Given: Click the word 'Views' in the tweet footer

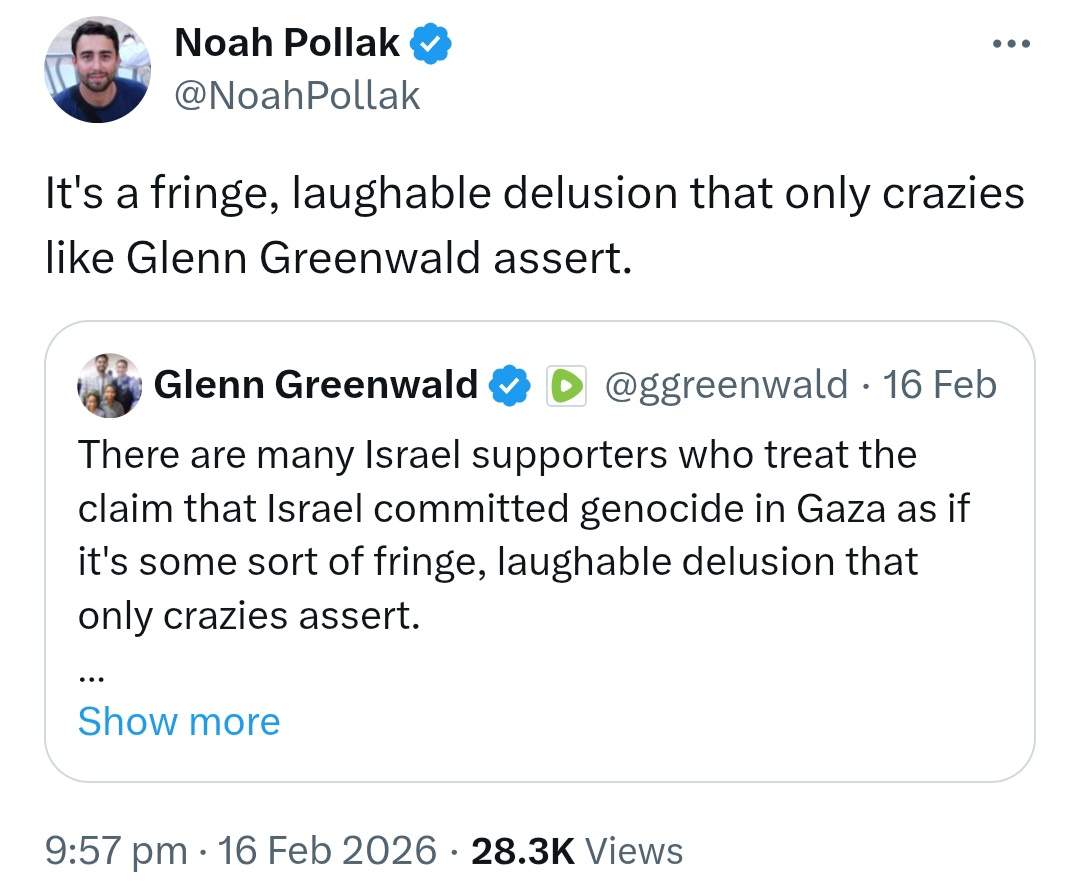Looking at the screenshot, I should [634, 851].
